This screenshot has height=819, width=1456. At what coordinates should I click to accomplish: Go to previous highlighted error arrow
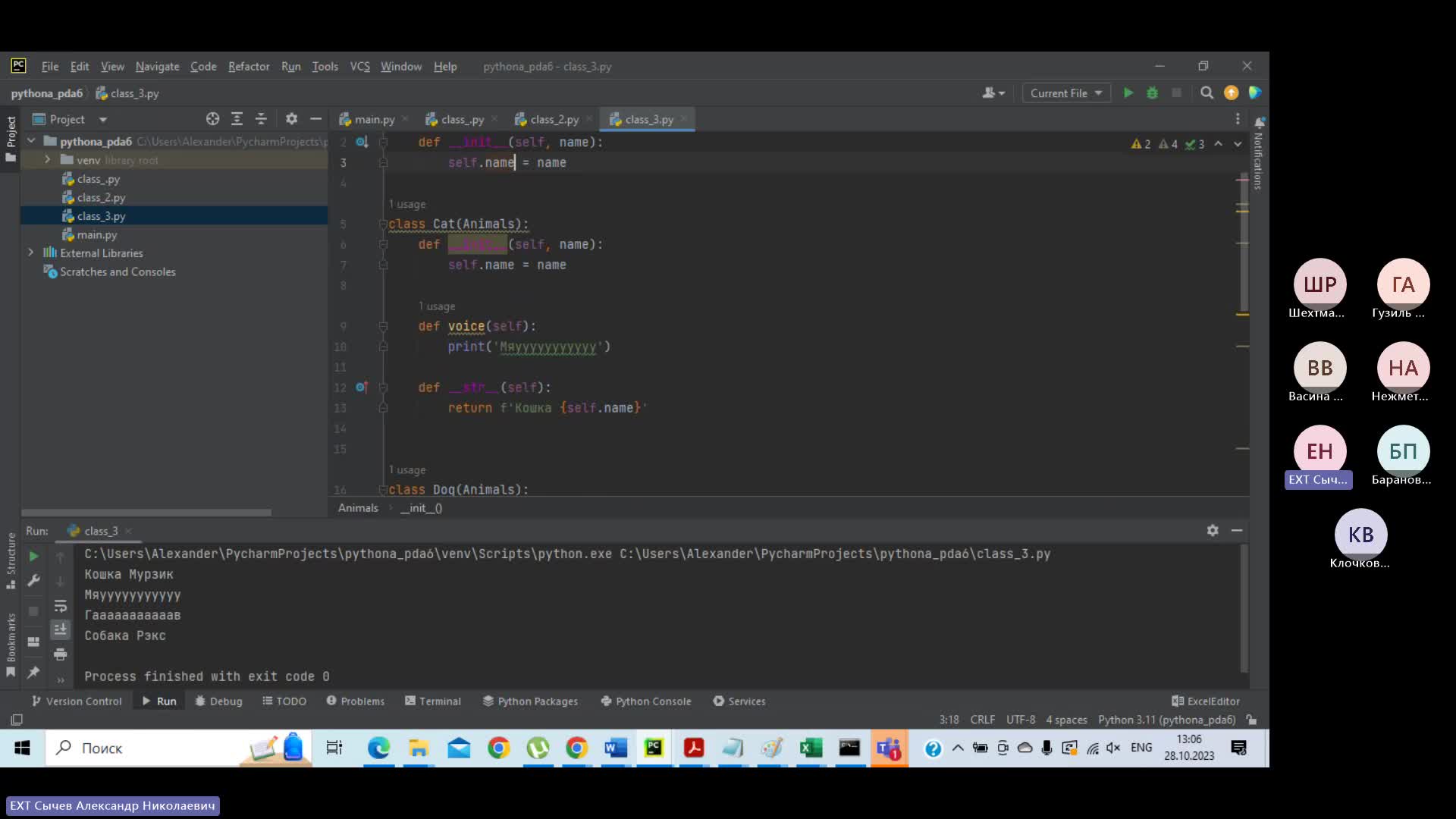(x=1218, y=143)
